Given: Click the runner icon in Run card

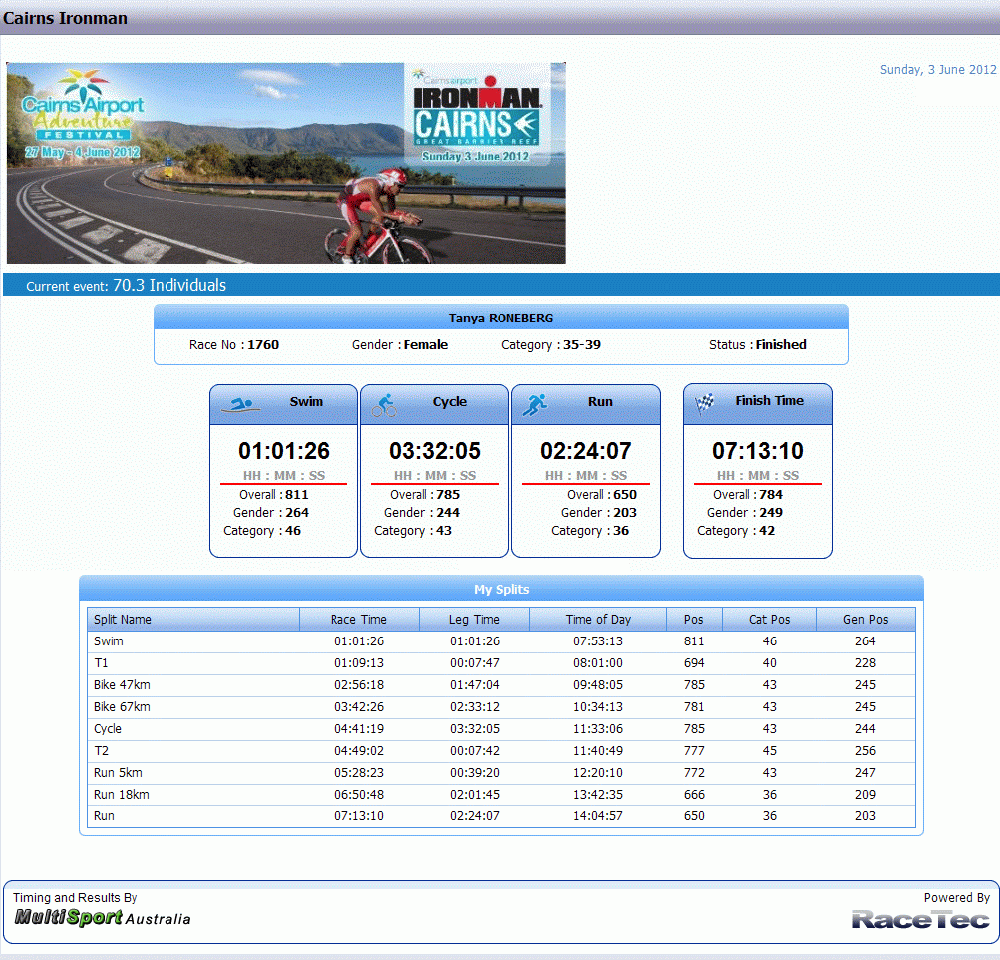Looking at the screenshot, I should [x=535, y=405].
